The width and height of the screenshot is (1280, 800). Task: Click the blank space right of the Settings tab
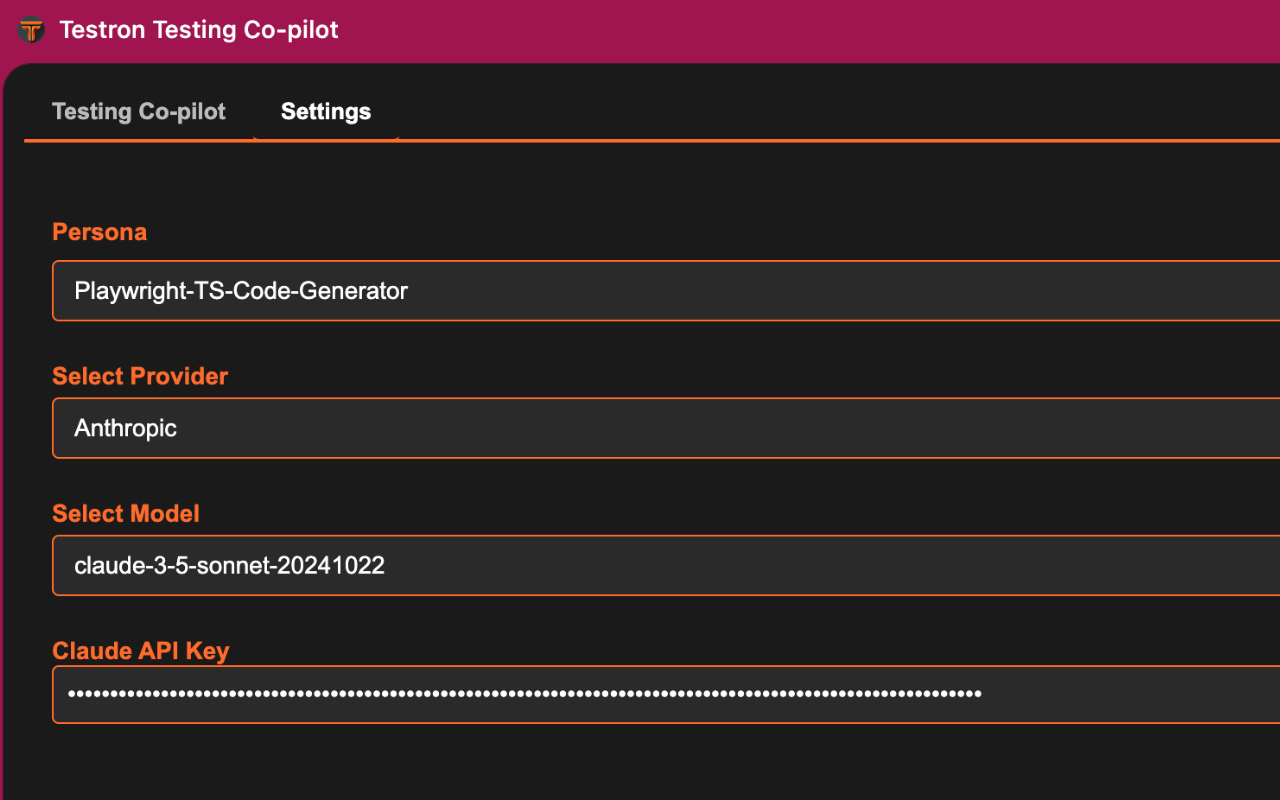(800, 105)
